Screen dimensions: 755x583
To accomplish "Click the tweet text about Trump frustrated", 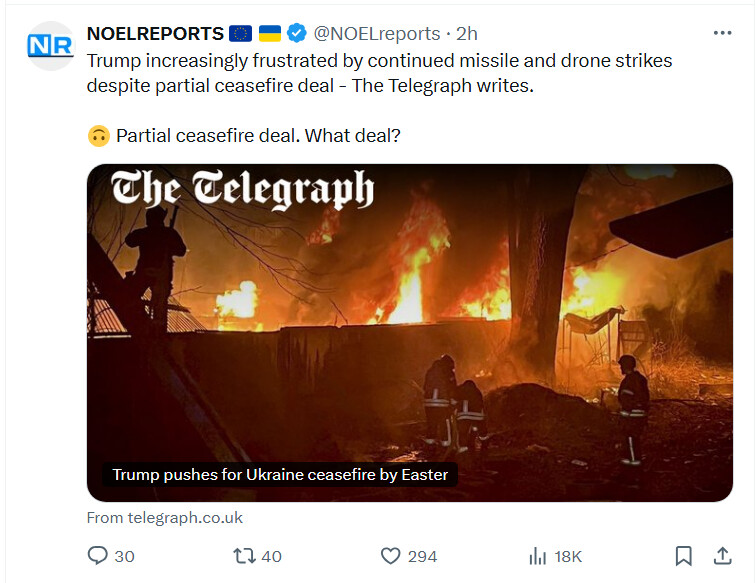I will [x=379, y=73].
